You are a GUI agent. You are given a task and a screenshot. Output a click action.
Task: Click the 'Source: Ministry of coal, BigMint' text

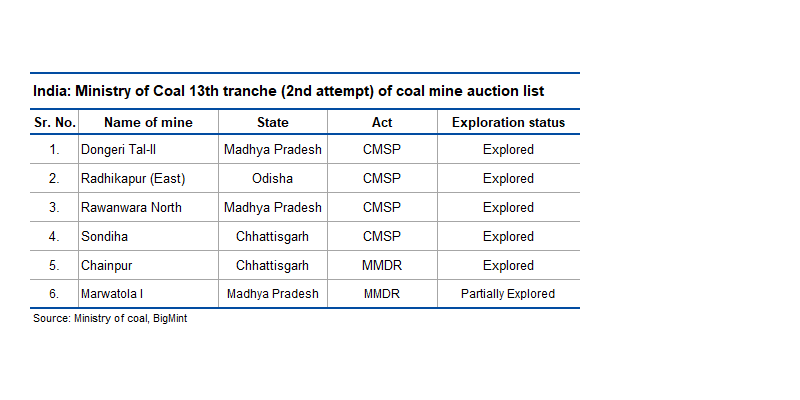click(110, 318)
